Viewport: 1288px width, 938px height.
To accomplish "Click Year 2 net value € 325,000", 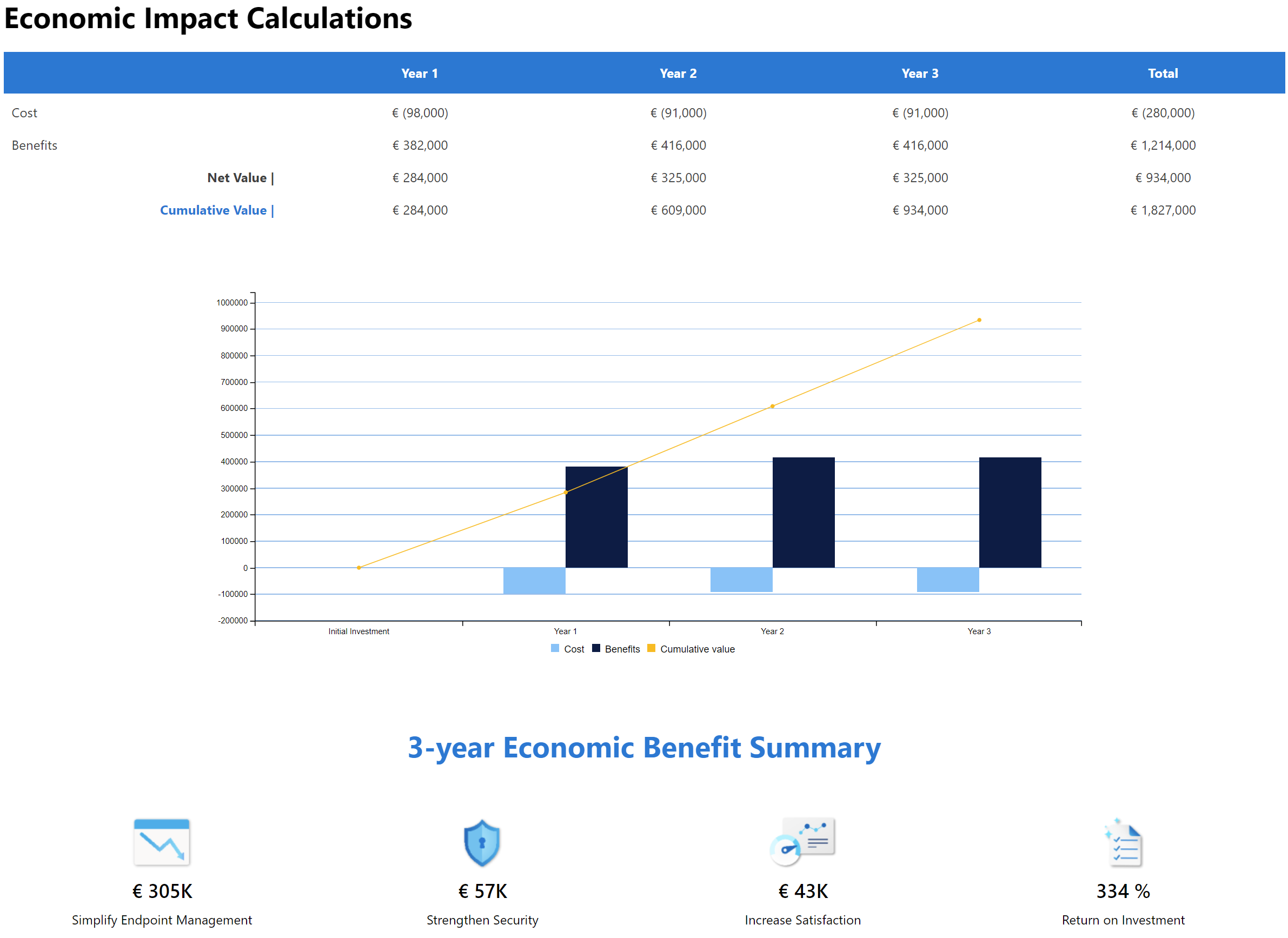I will coord(679,178).
